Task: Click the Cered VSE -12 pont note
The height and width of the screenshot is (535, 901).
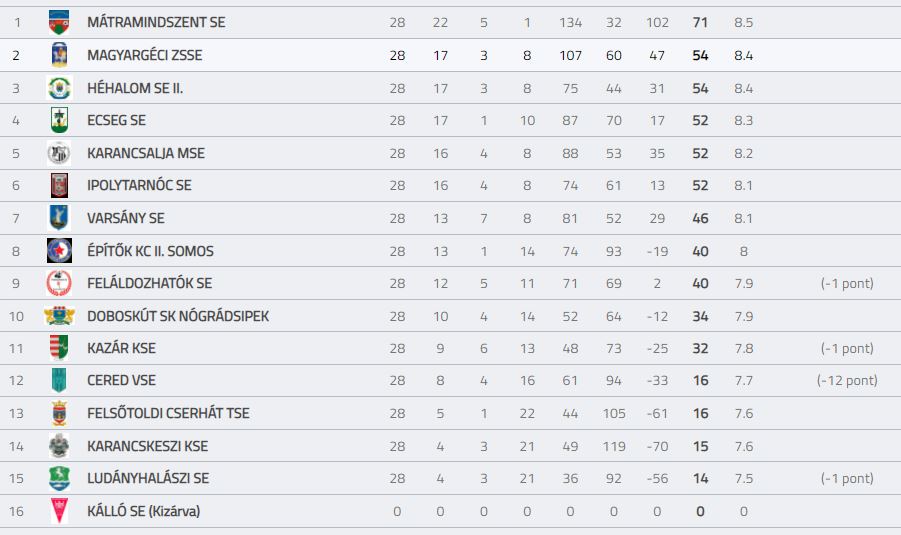Action: click(x=847, y=380)
